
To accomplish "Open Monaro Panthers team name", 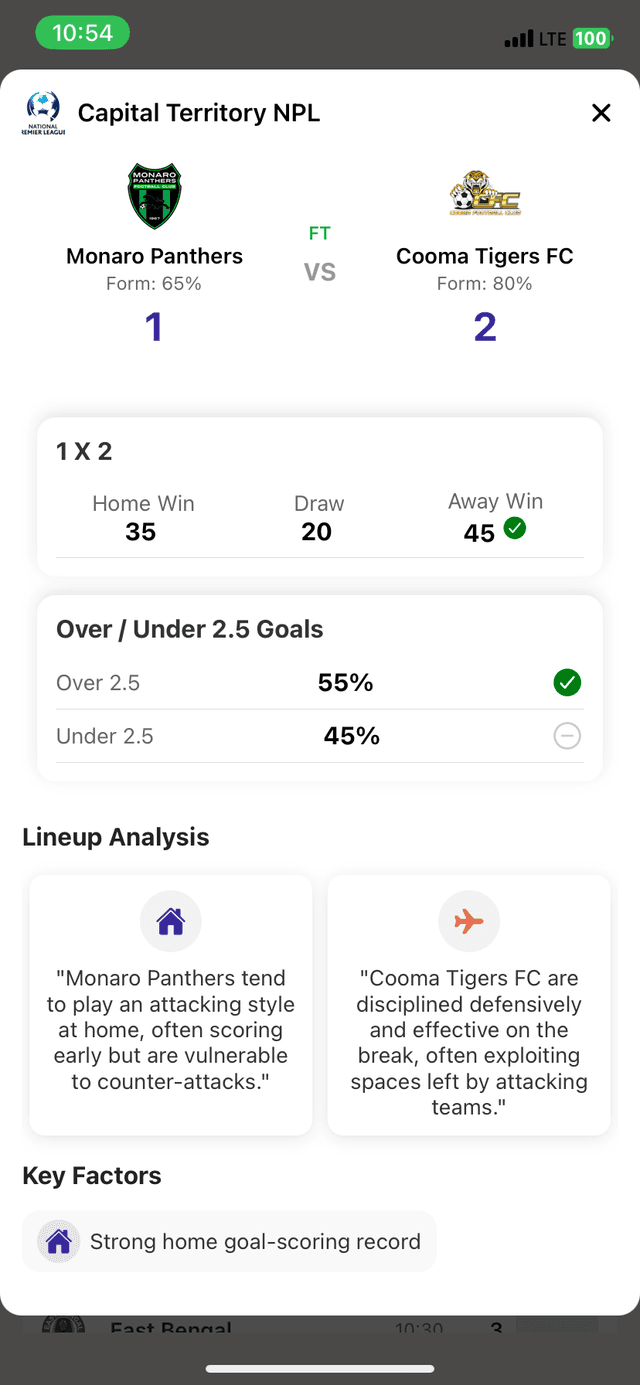I will 154,256.
